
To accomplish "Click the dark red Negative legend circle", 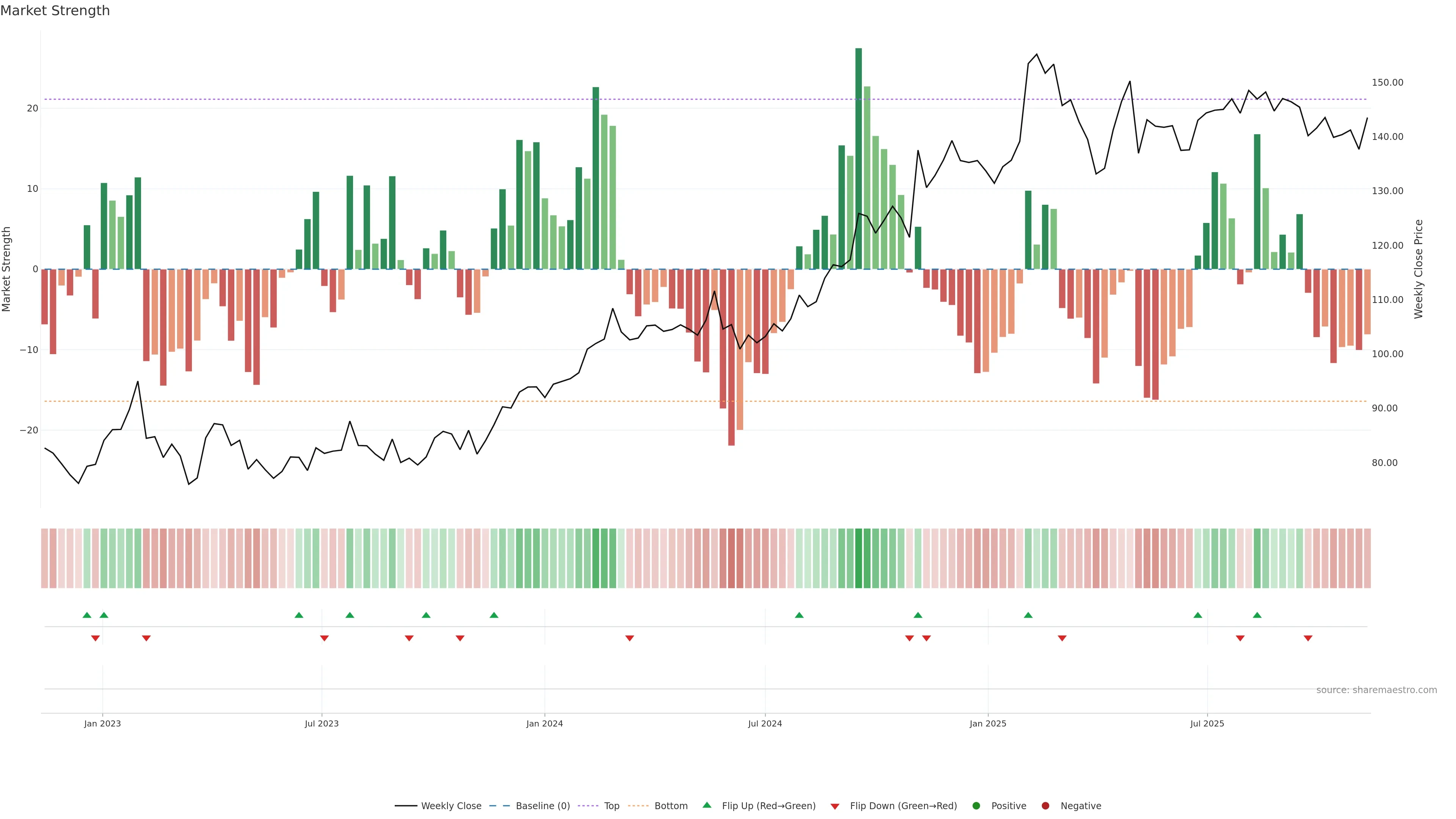I will click(x=1045, y=806).
